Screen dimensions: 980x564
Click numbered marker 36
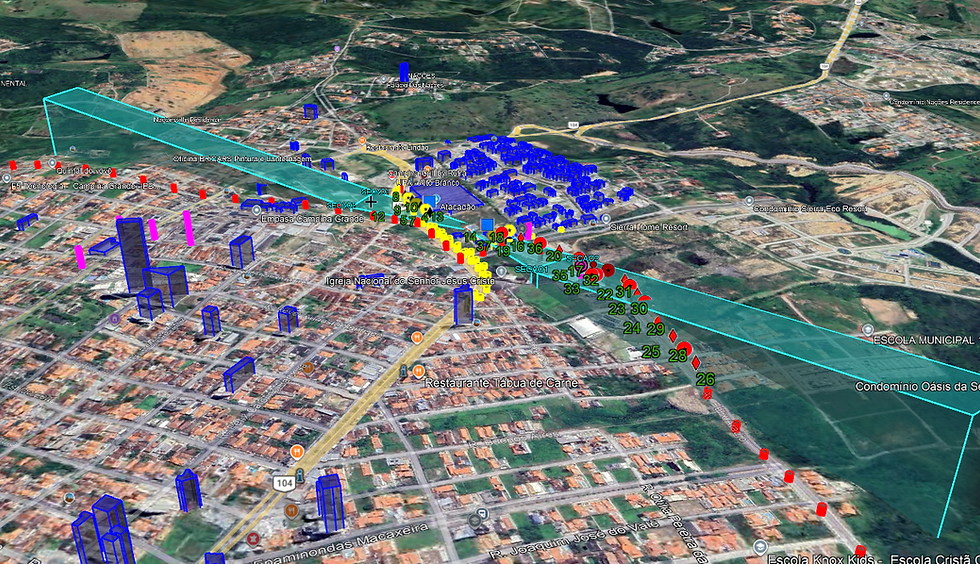coord(534,249)
